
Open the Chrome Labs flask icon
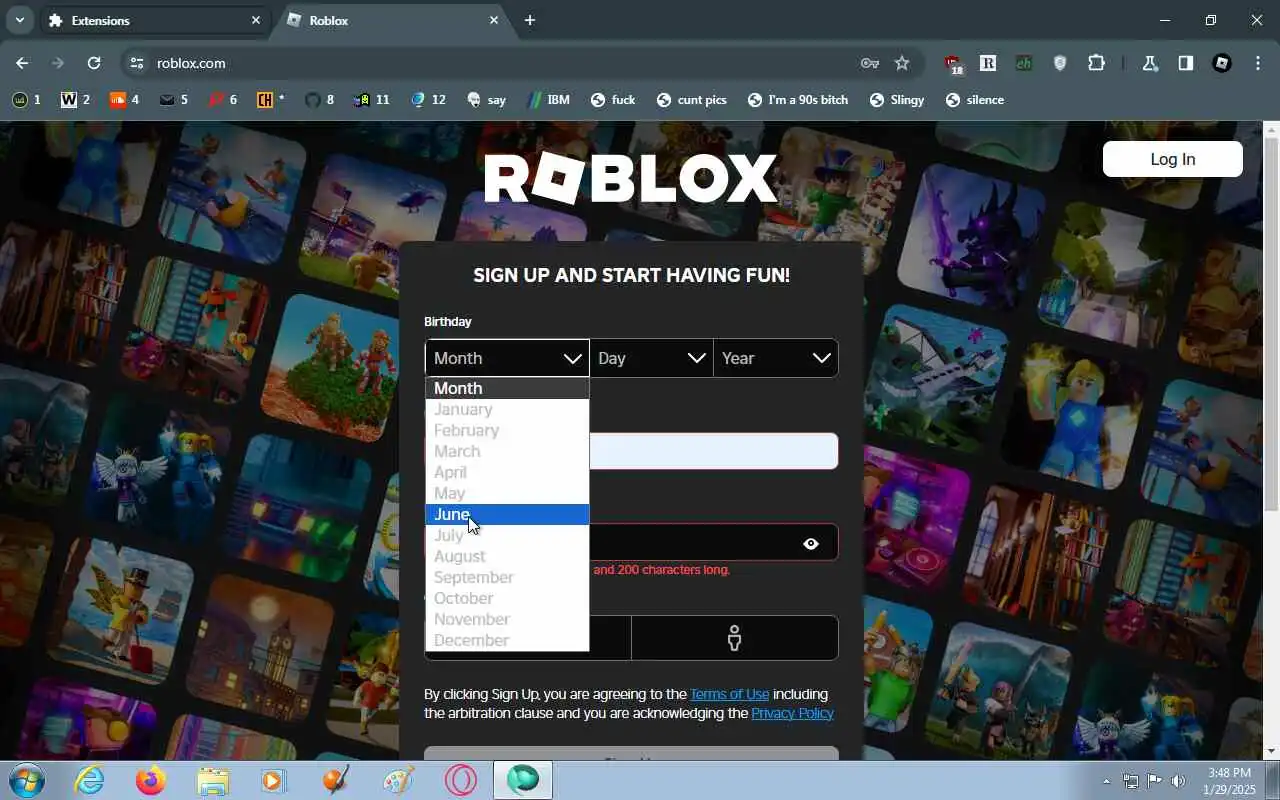click(1150, 63)
